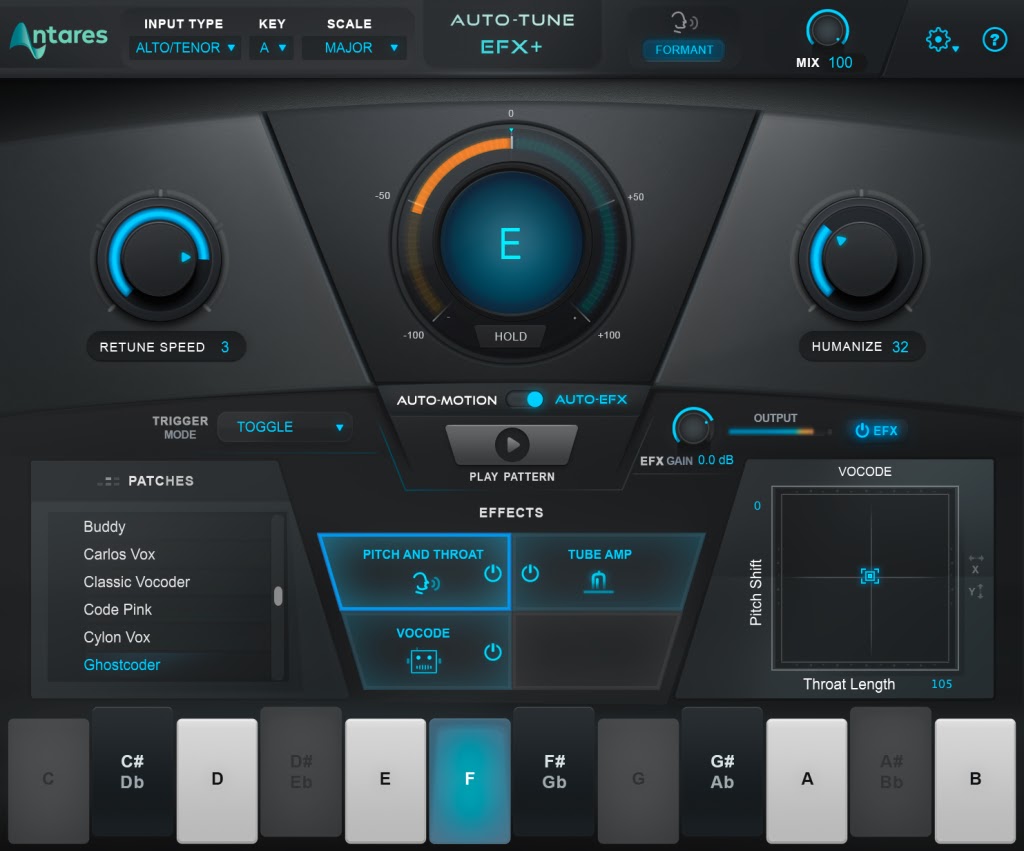Image resolution: width=1024 pixels, height=851 pixels.
Task: Select the Code Pink patch
Action: pos(118,609)
